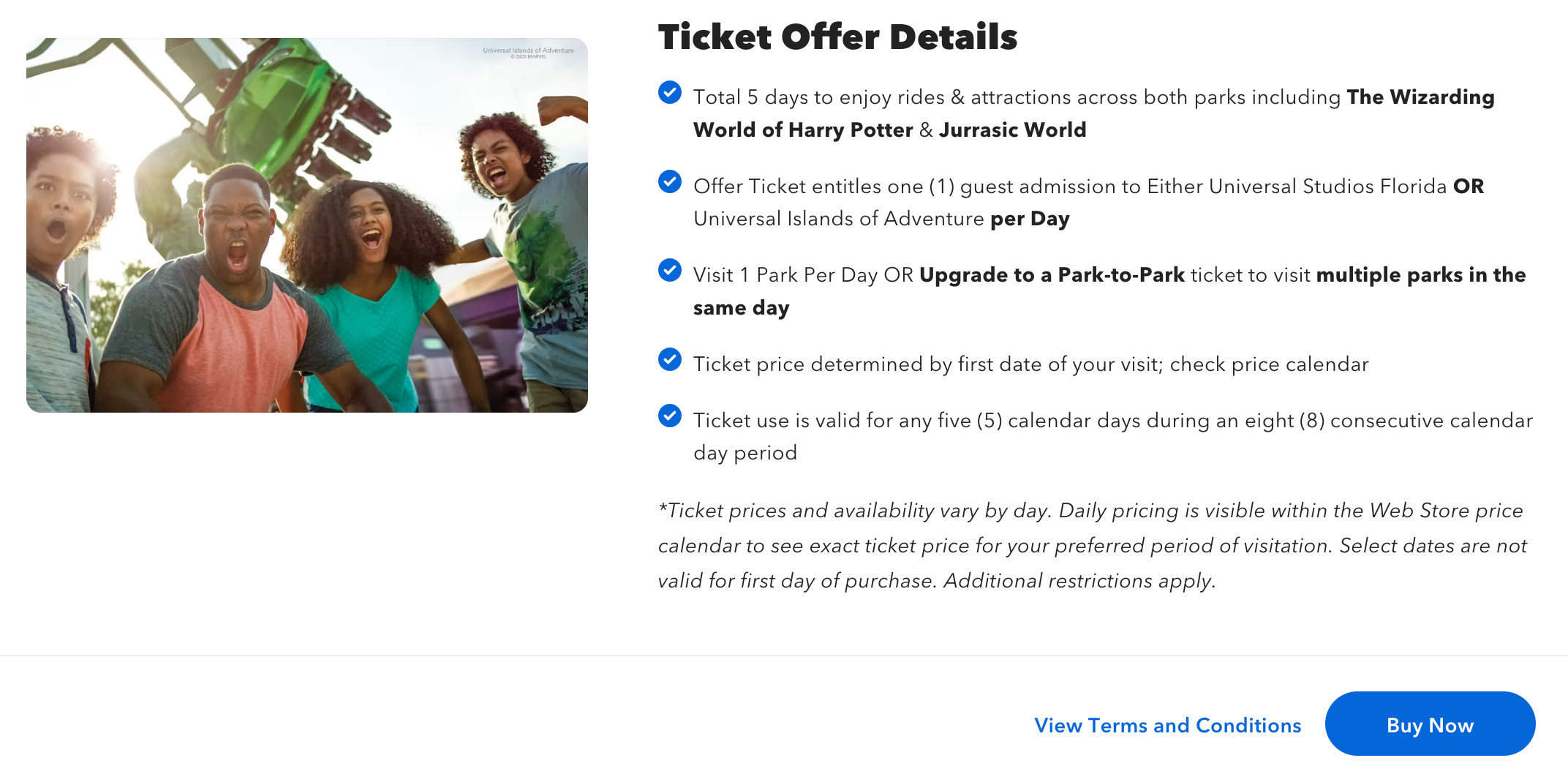Click the bold 'OR' after Universal Studios Florida
The width and height of the screenshot is (1568, 777).
1468,187
